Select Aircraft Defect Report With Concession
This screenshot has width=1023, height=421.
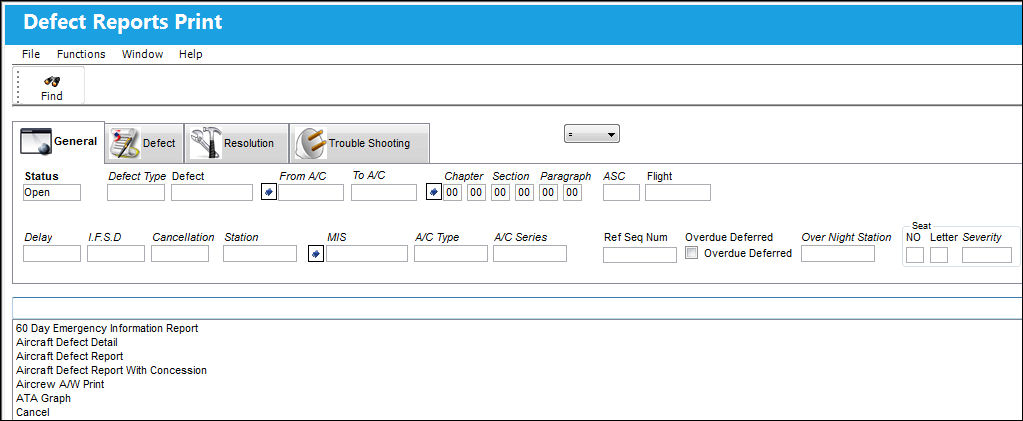111,370
